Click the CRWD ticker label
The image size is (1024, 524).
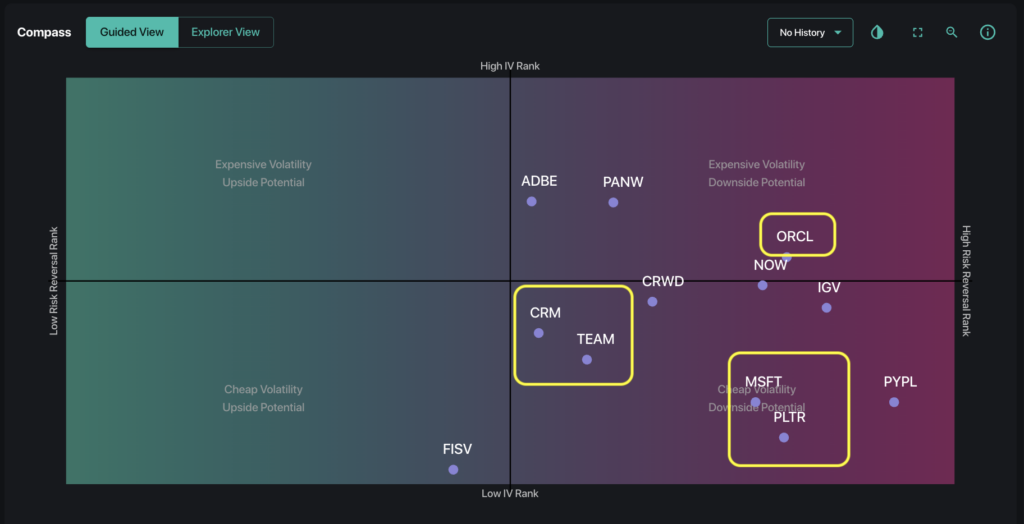pyautogui.click(x=663, y=282)
